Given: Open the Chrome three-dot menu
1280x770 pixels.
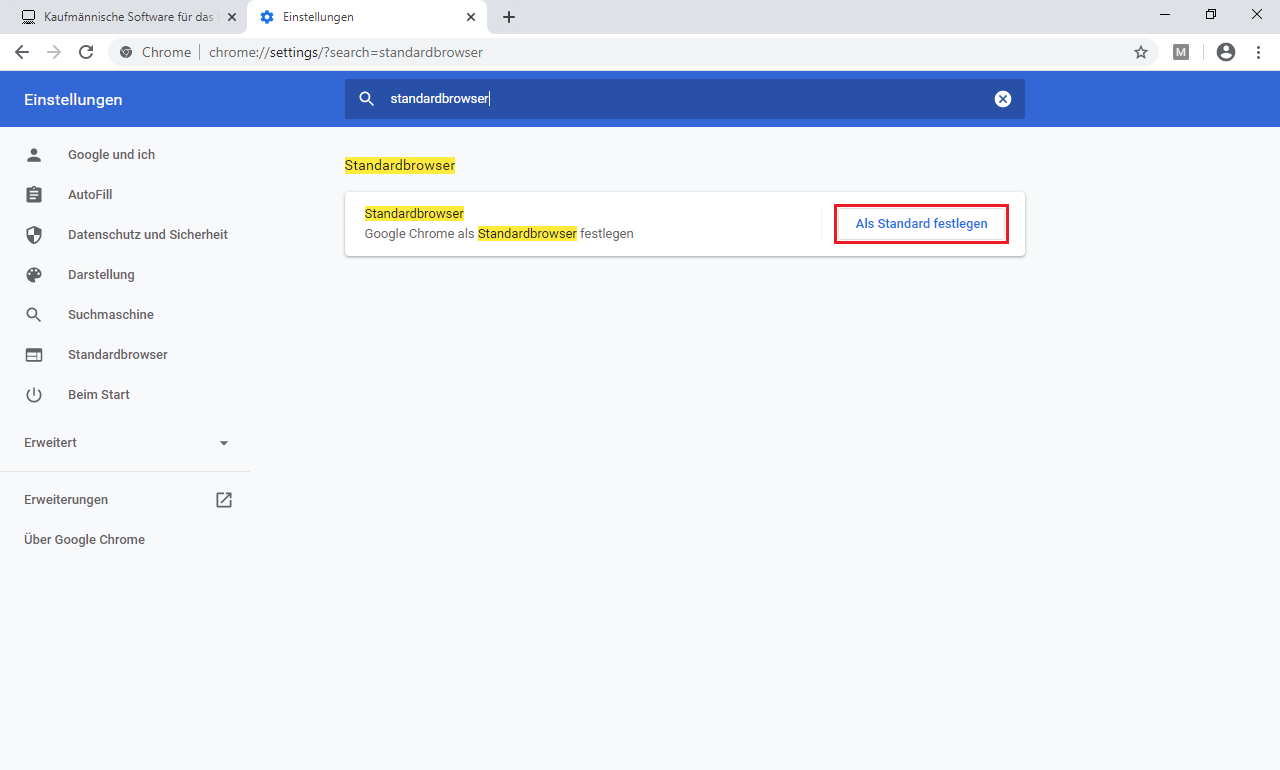Looking at the screenshot, I should (1258, 52).
